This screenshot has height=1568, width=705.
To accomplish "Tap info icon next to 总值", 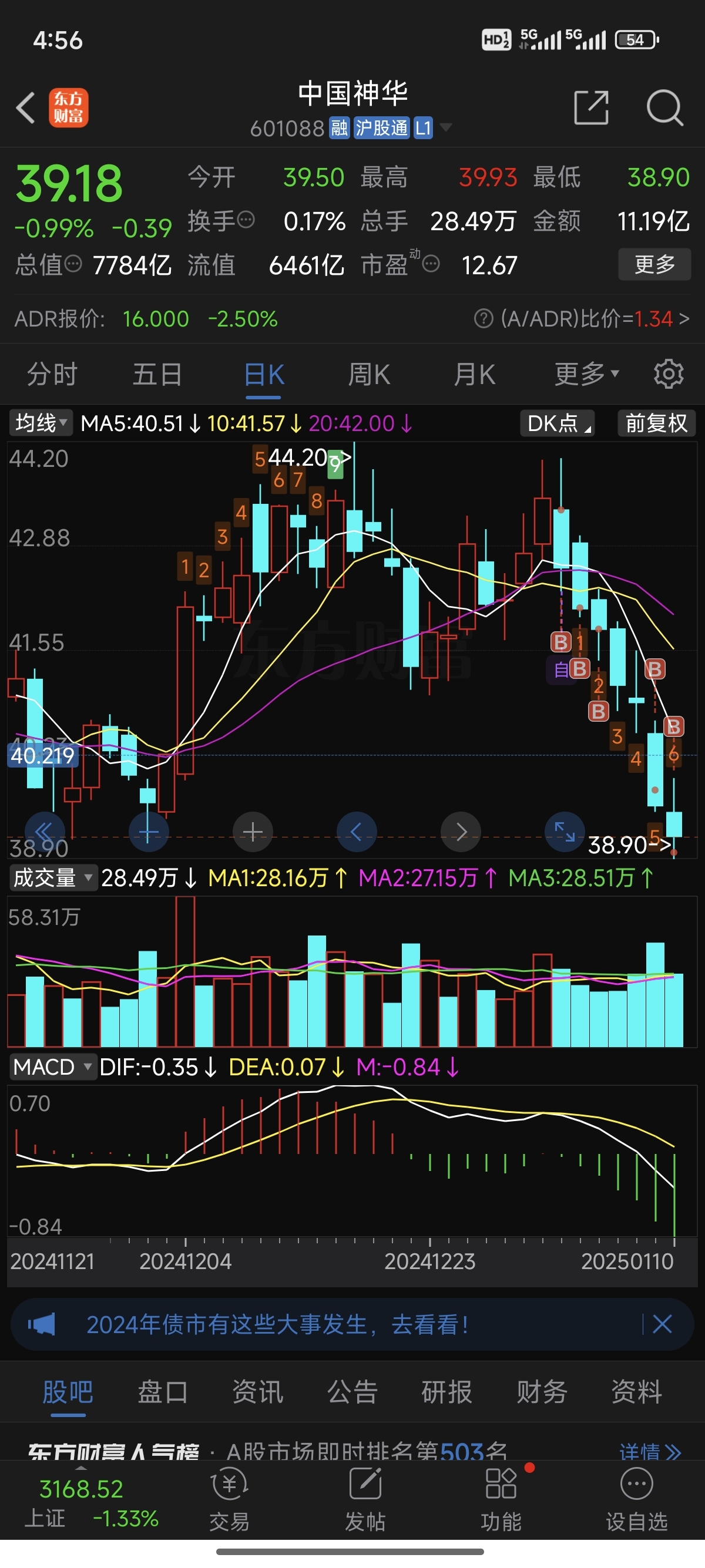I will (73, 264).
